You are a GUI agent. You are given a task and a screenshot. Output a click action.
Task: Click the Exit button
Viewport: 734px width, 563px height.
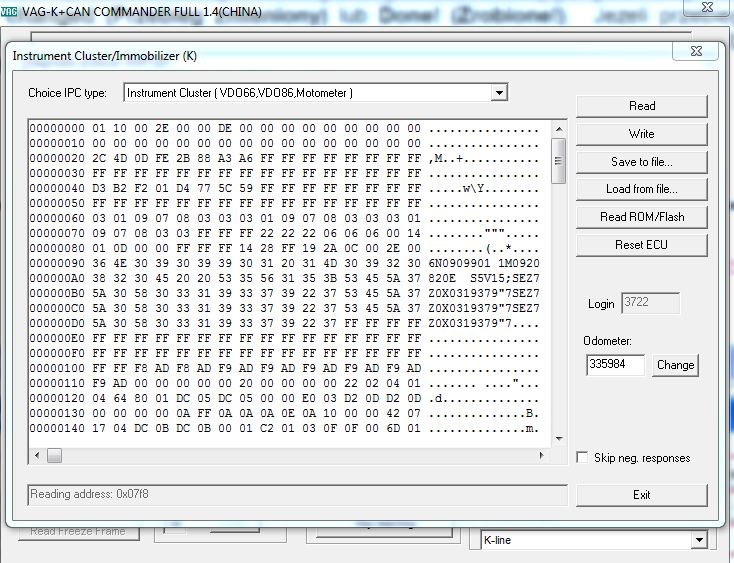(641, 495)
